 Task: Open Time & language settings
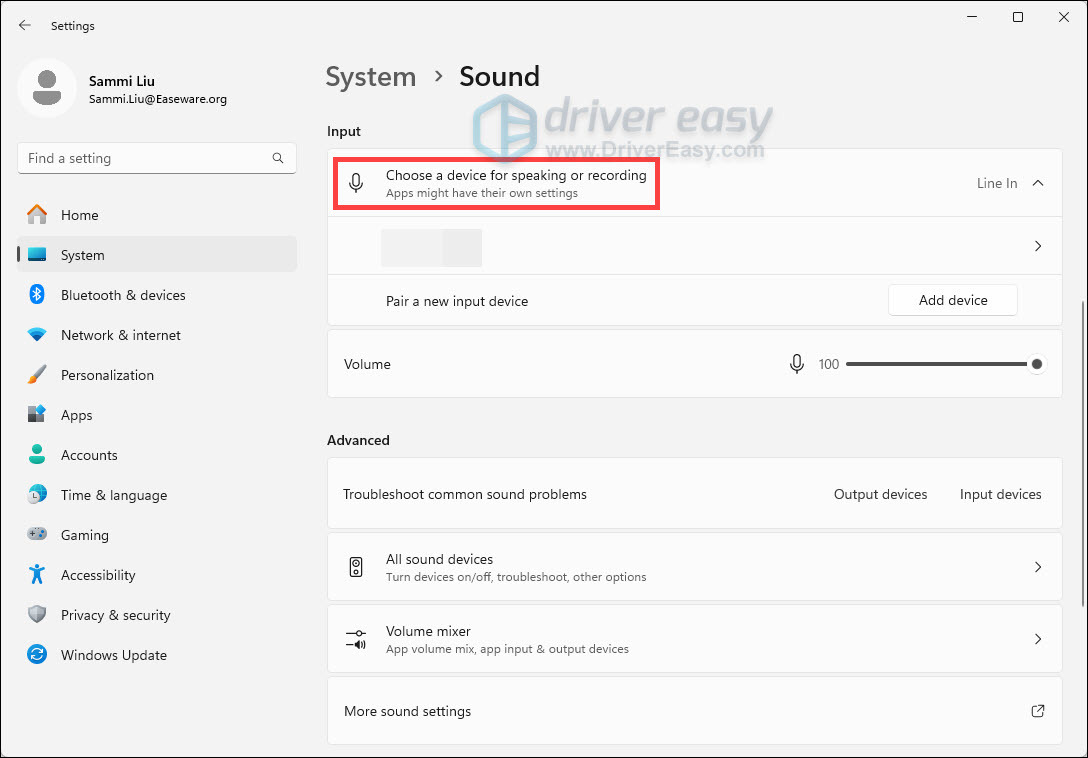[157, 495]
